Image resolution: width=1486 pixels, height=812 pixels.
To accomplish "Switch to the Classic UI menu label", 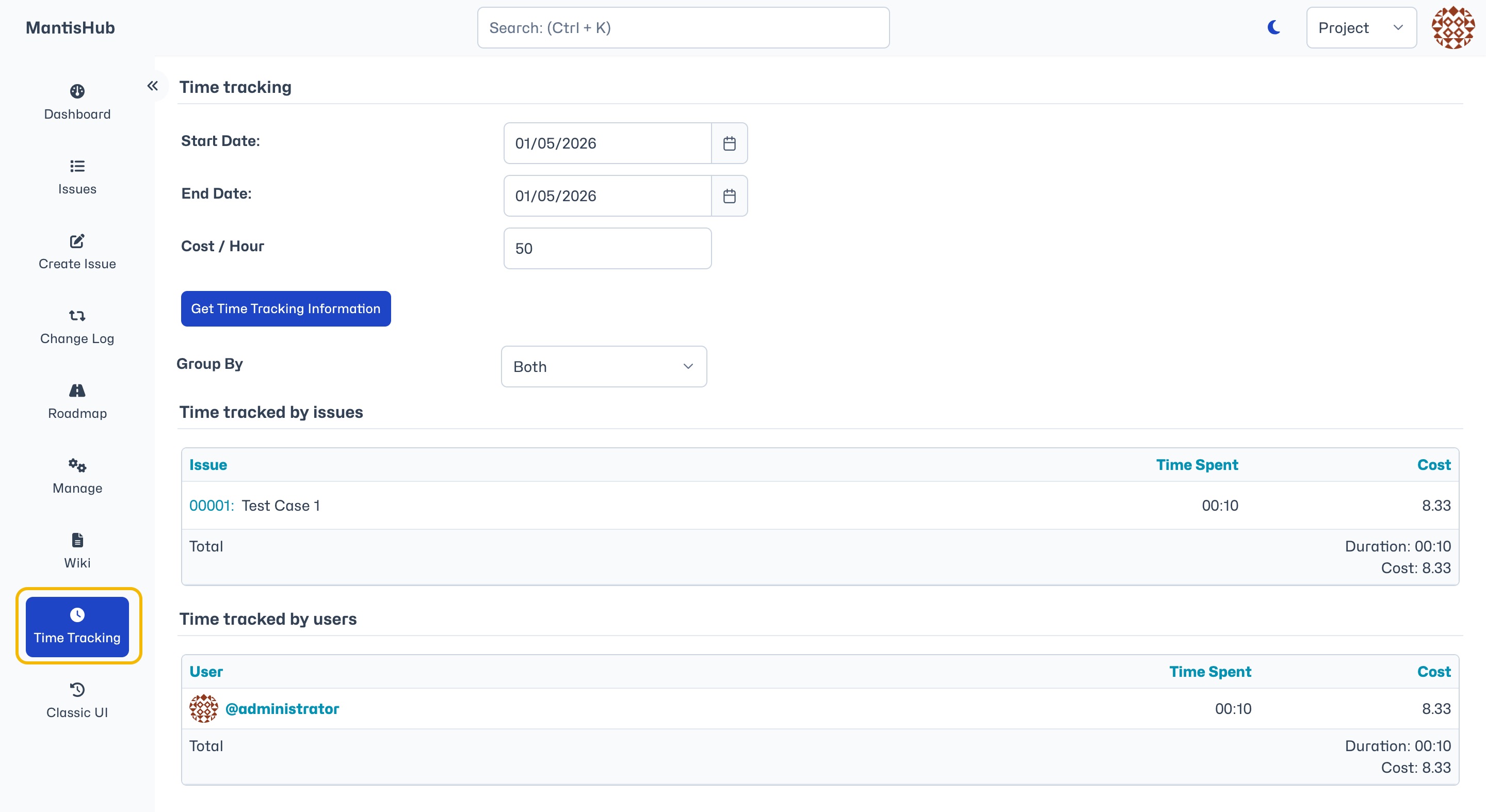I will (77, 712).
